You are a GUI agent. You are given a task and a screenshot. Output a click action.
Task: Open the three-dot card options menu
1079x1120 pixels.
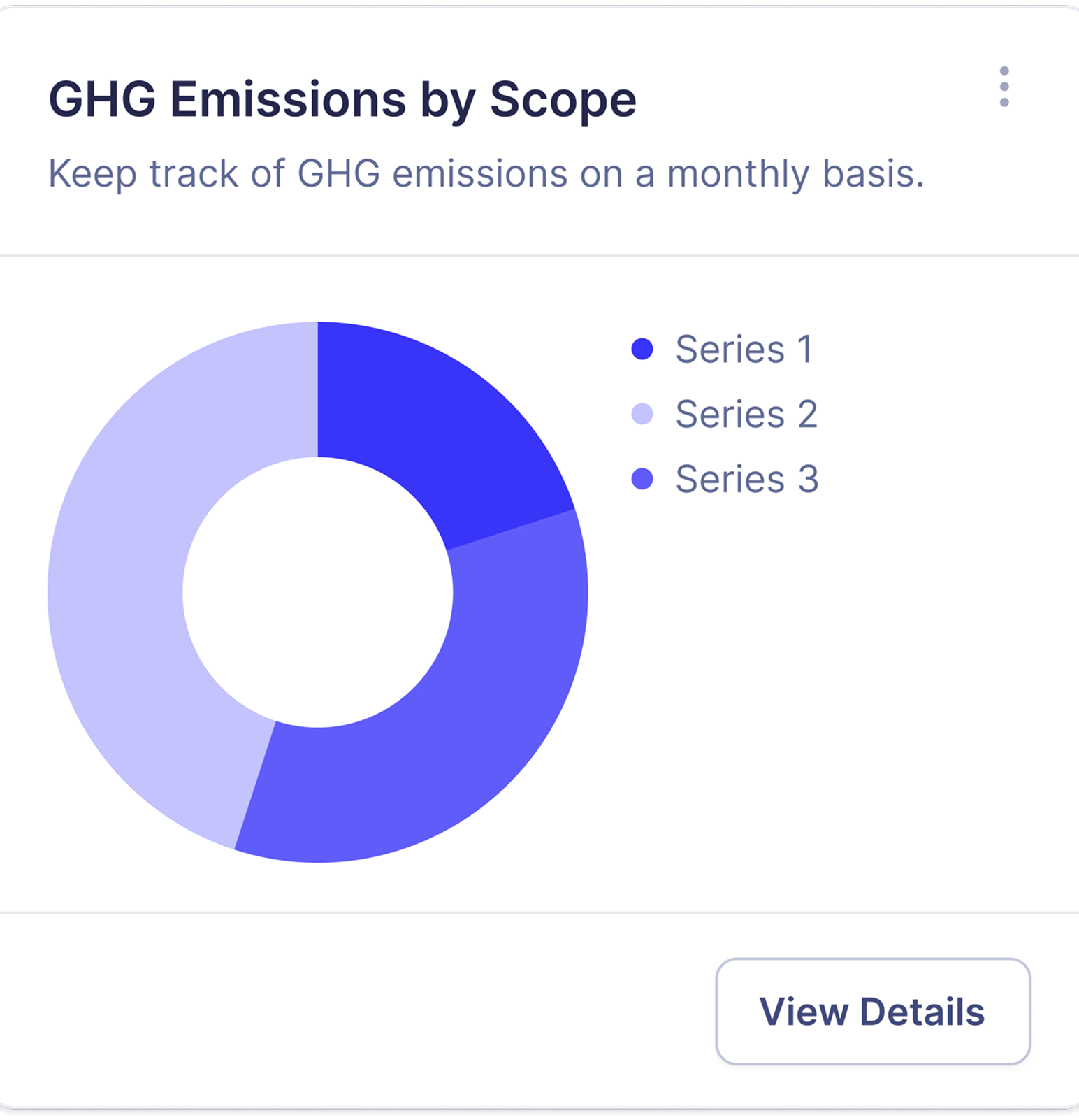(1004, 87)
